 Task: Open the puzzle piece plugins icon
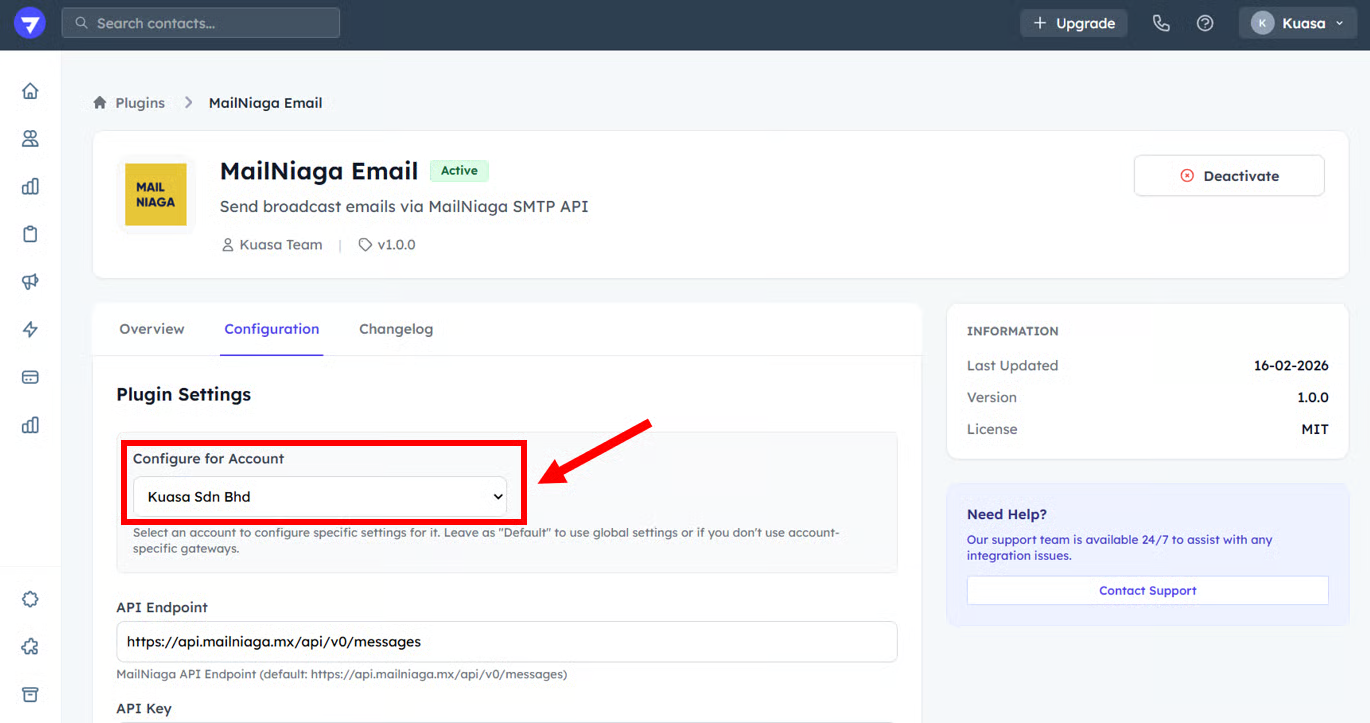[30, 647]
